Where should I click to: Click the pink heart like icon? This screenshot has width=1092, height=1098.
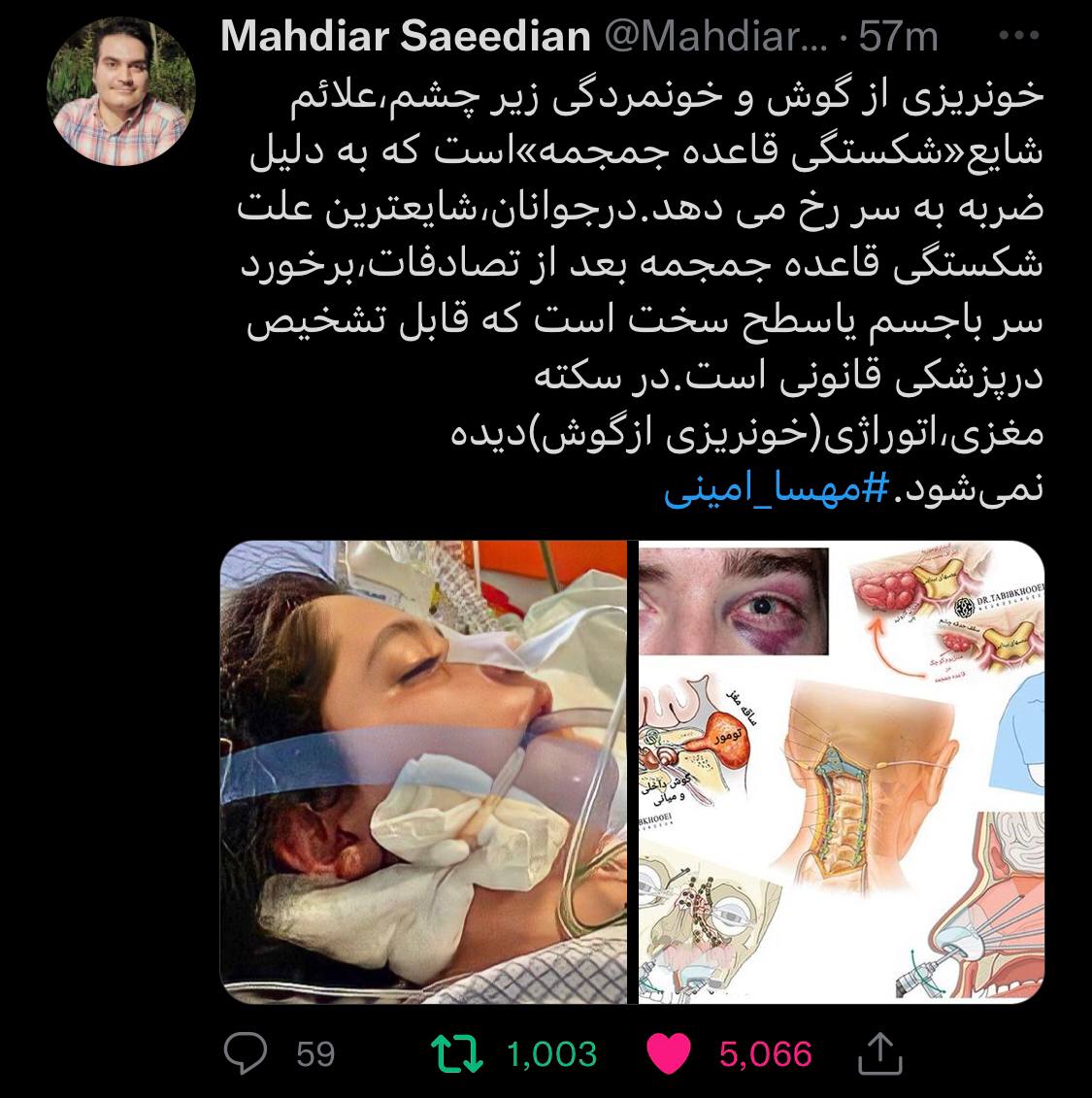(669, 1053)
